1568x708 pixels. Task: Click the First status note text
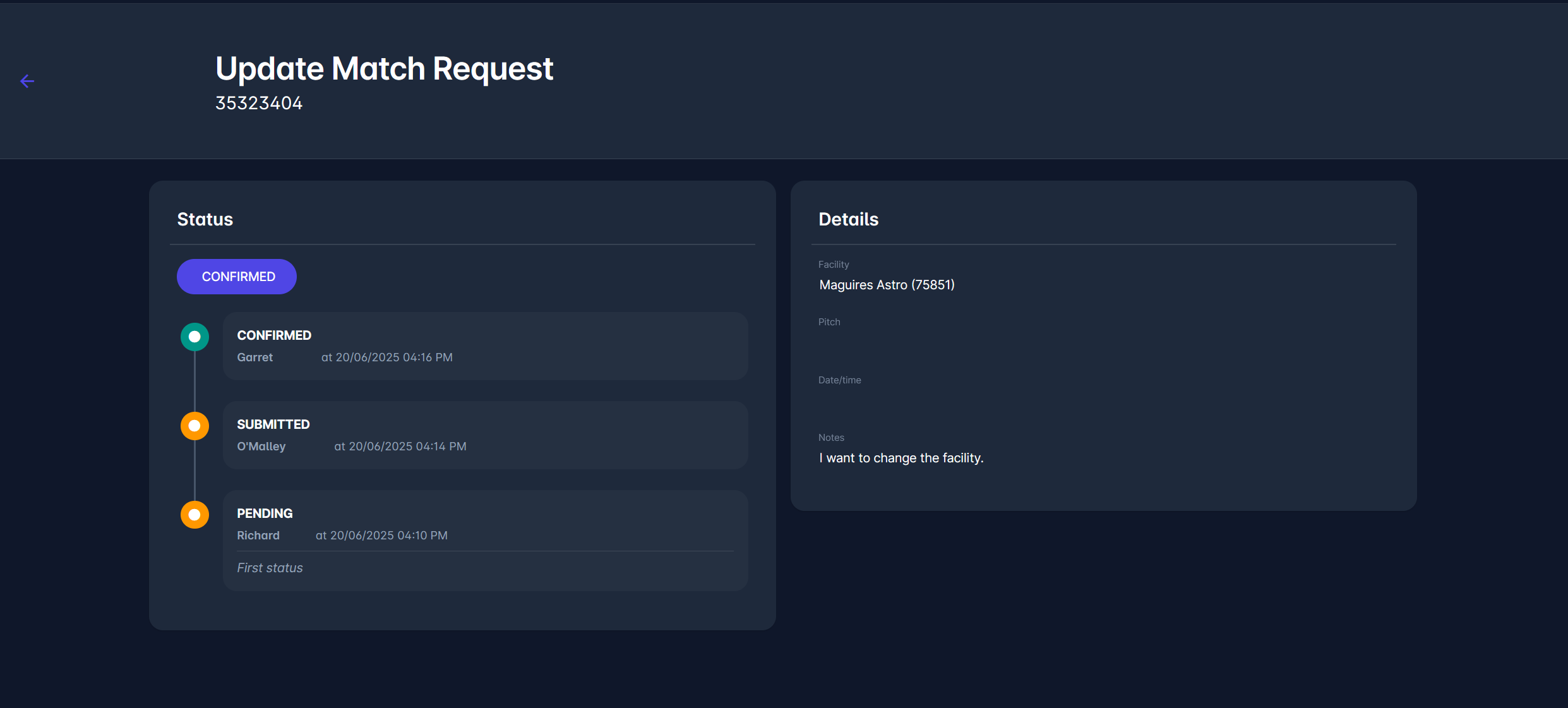[x=270, y=568]
